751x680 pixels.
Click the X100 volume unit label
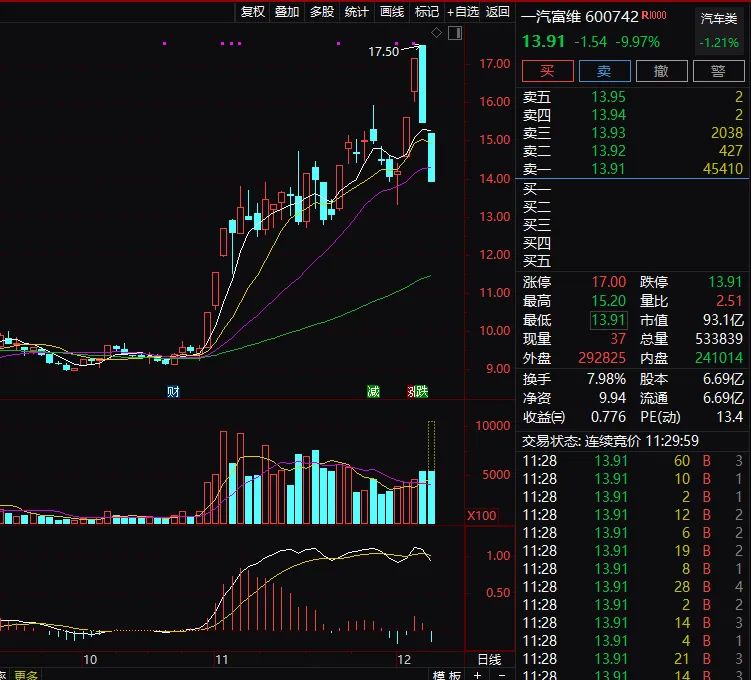482,516
